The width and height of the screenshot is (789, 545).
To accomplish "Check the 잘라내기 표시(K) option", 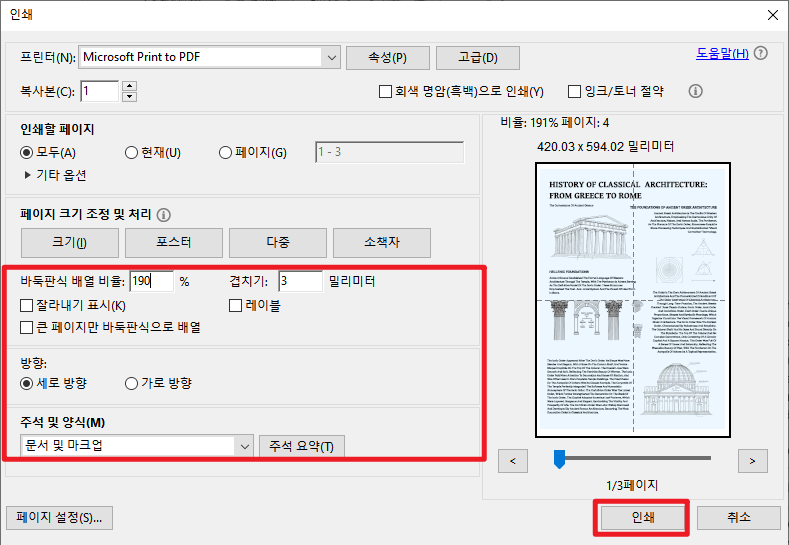I will (x=26, y=305).
